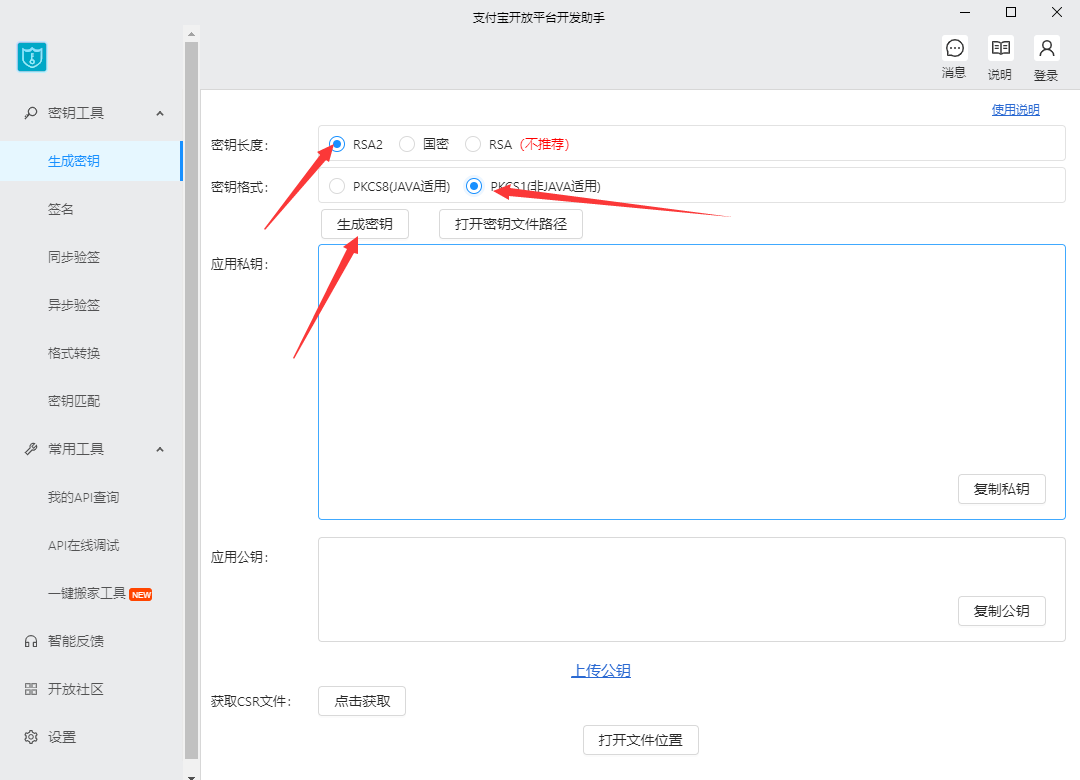Click the 智能反馈 headset icon
The width and height of the screenshot is (1080, 780).
[31, 642]
